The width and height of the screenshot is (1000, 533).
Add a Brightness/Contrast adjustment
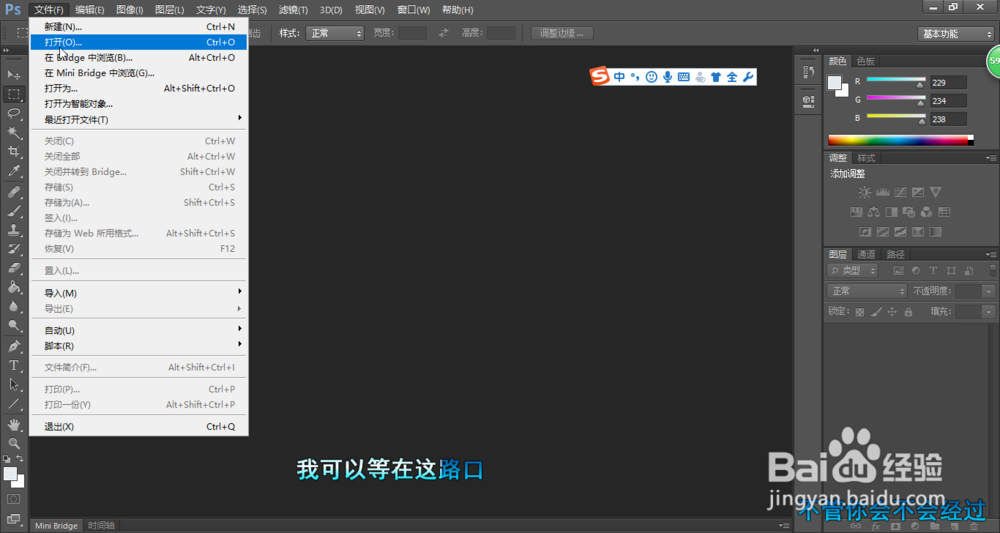coord(864,192)
